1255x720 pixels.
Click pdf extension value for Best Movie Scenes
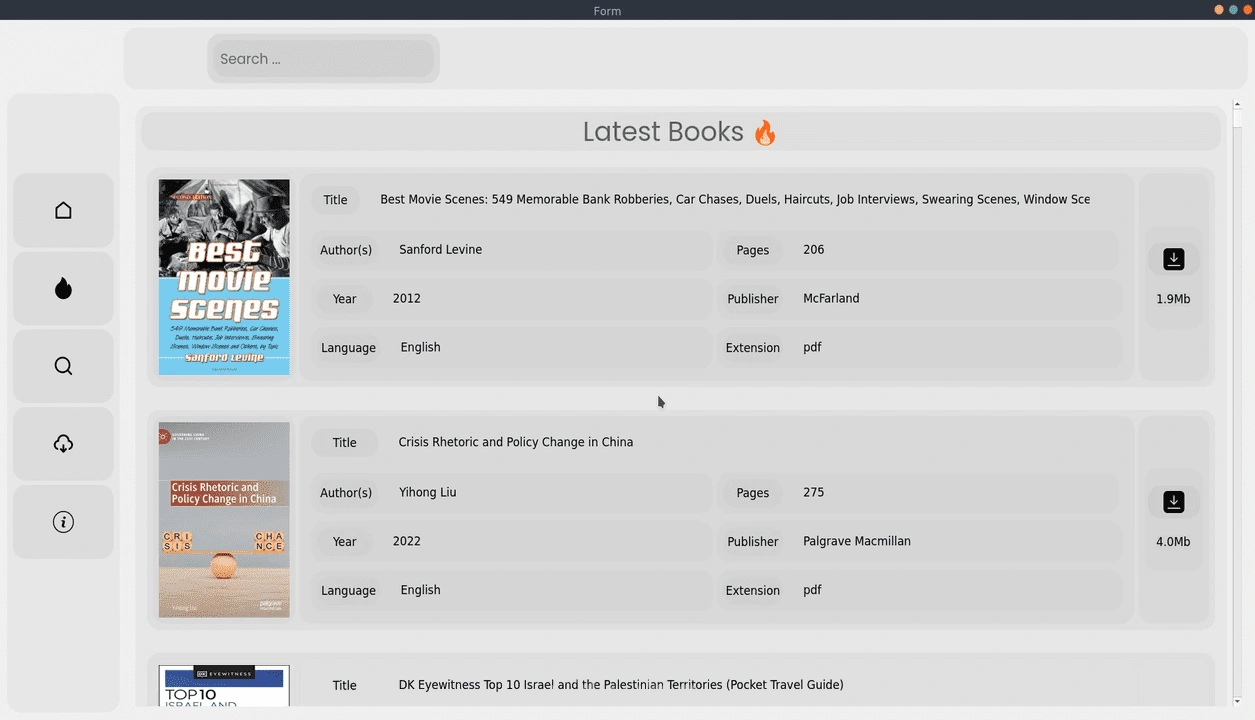tap(812, 348)
